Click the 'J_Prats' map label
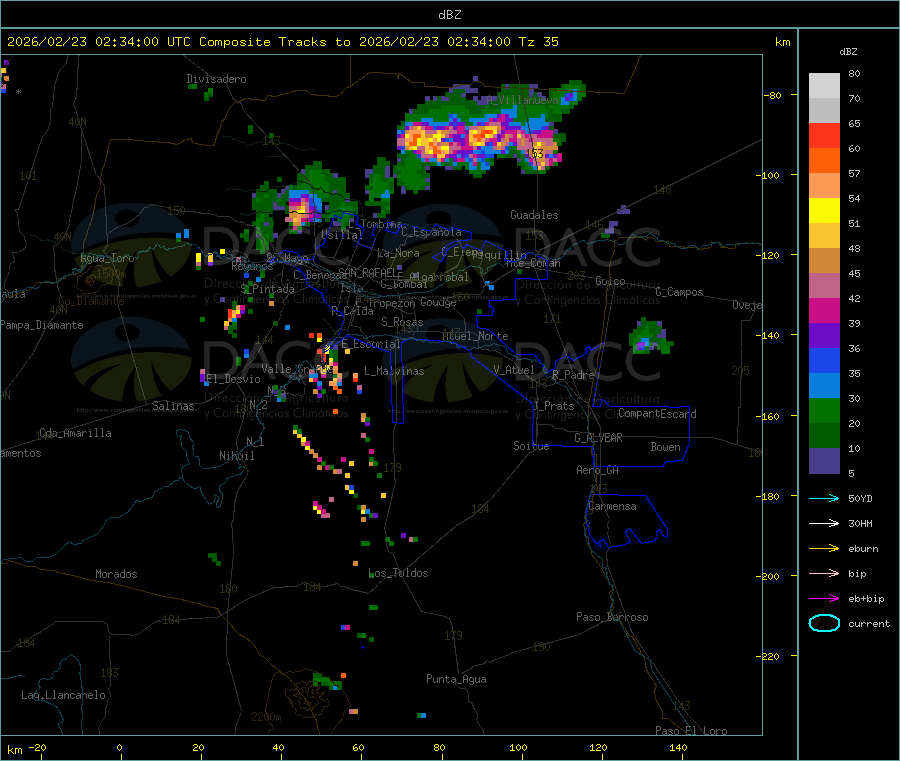Image resolution: width=900 pixels, height=761 pixels. click(x=553, y=406)
